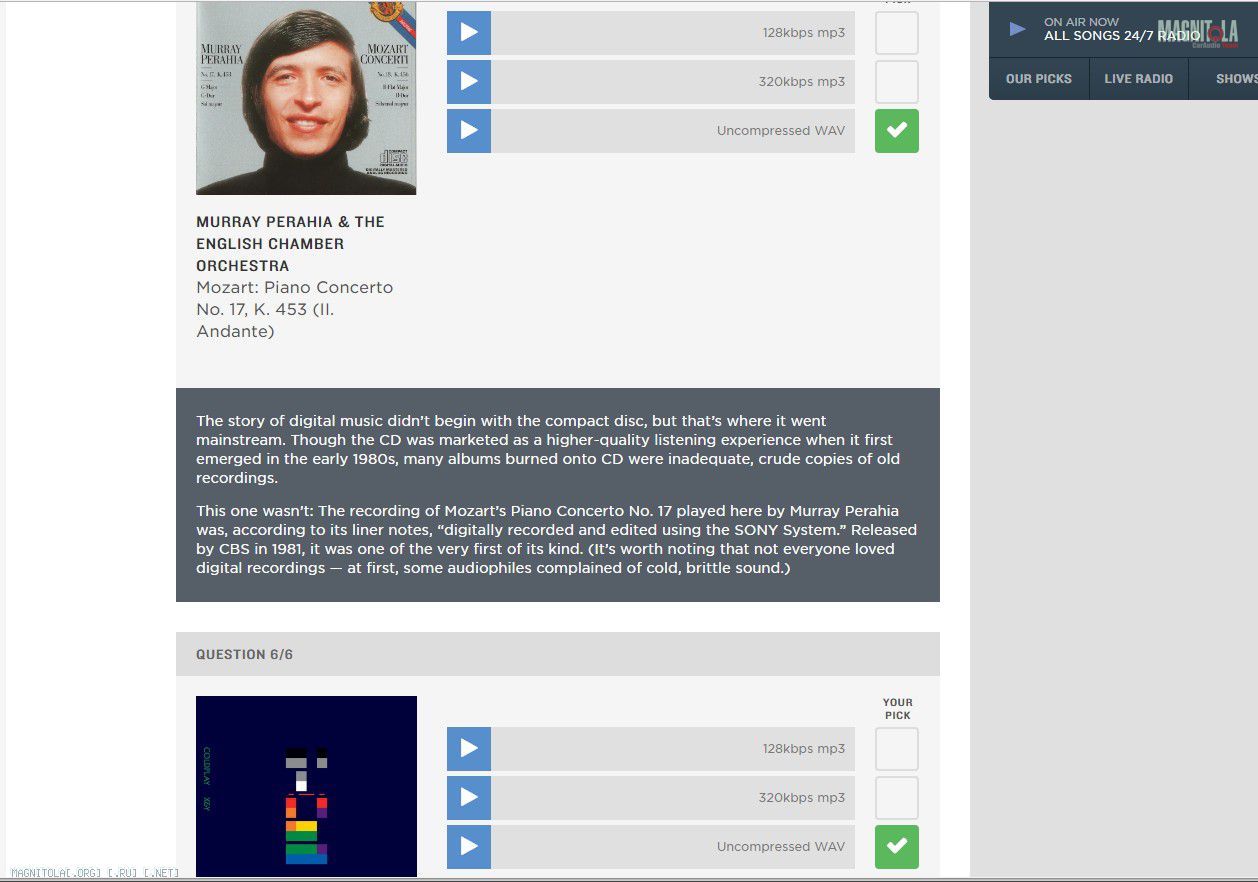Pick 128kbps mp3 for the Coldplay question
Image resolution: width=1258 pixels, height=882 pixels.
897,749
